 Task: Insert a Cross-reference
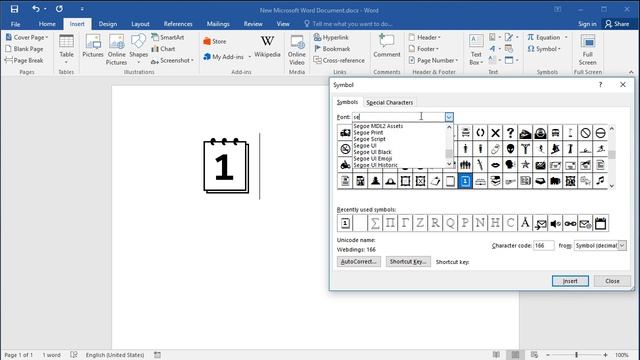(x=339, y=60)
